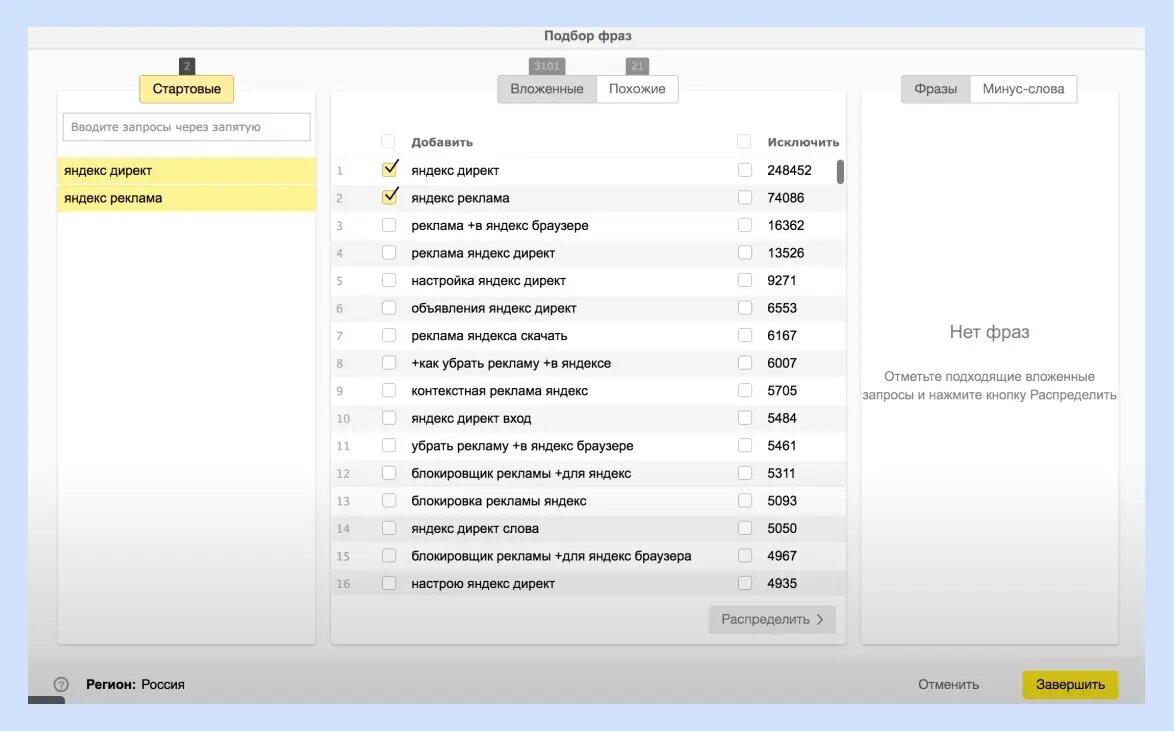Viewport: 1174px width, 731px height.
Task: Click the phrase list scrollbar thumb
Action: point(840,172)
